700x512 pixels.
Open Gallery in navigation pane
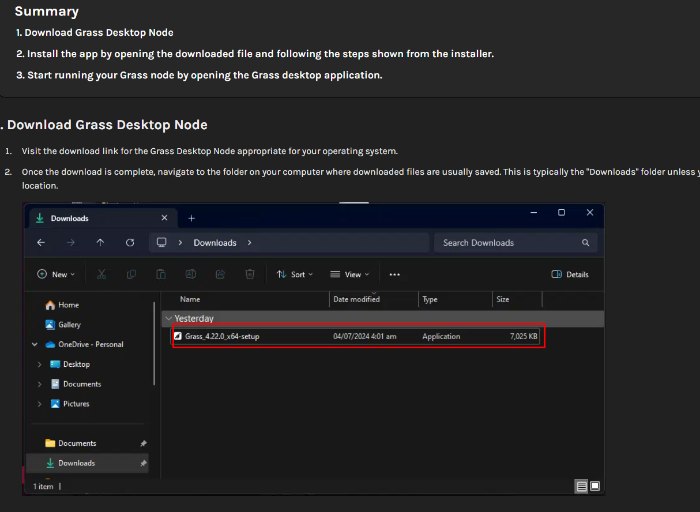(63, 325)
